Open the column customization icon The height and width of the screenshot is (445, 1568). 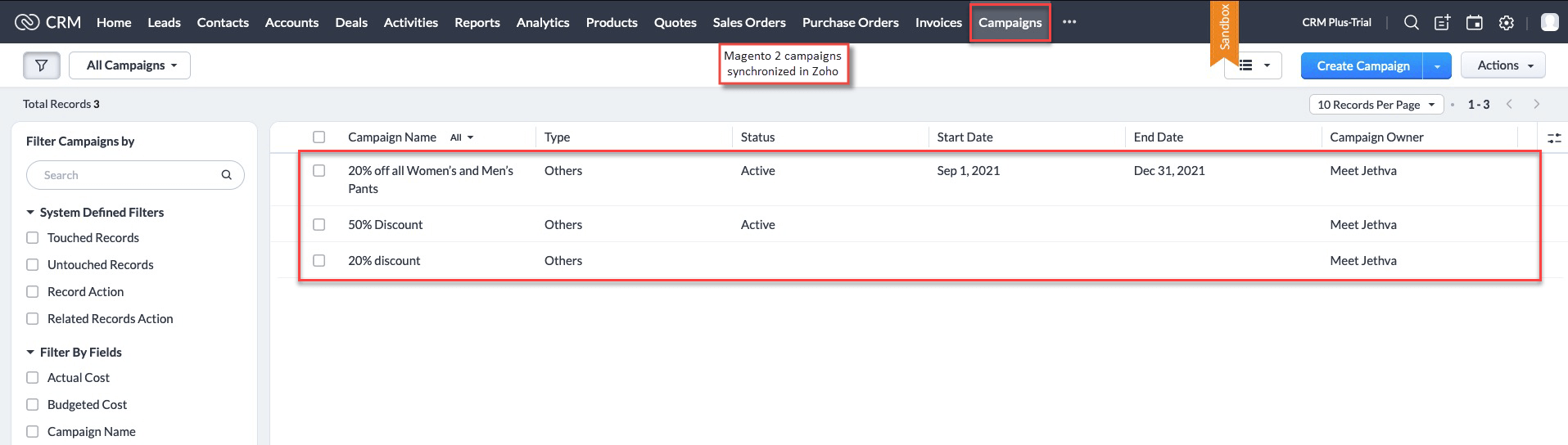[1554, 138]
